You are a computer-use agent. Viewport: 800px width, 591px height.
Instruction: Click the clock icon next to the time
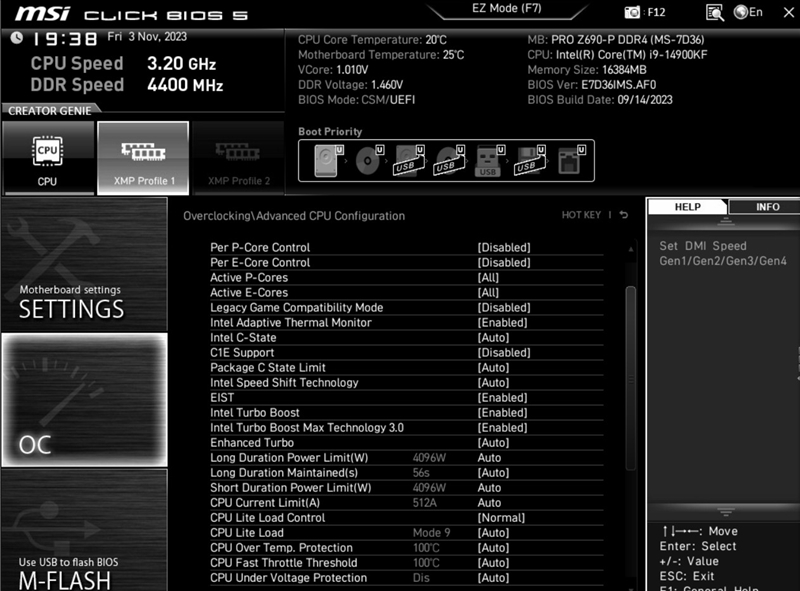click(17, 38)
